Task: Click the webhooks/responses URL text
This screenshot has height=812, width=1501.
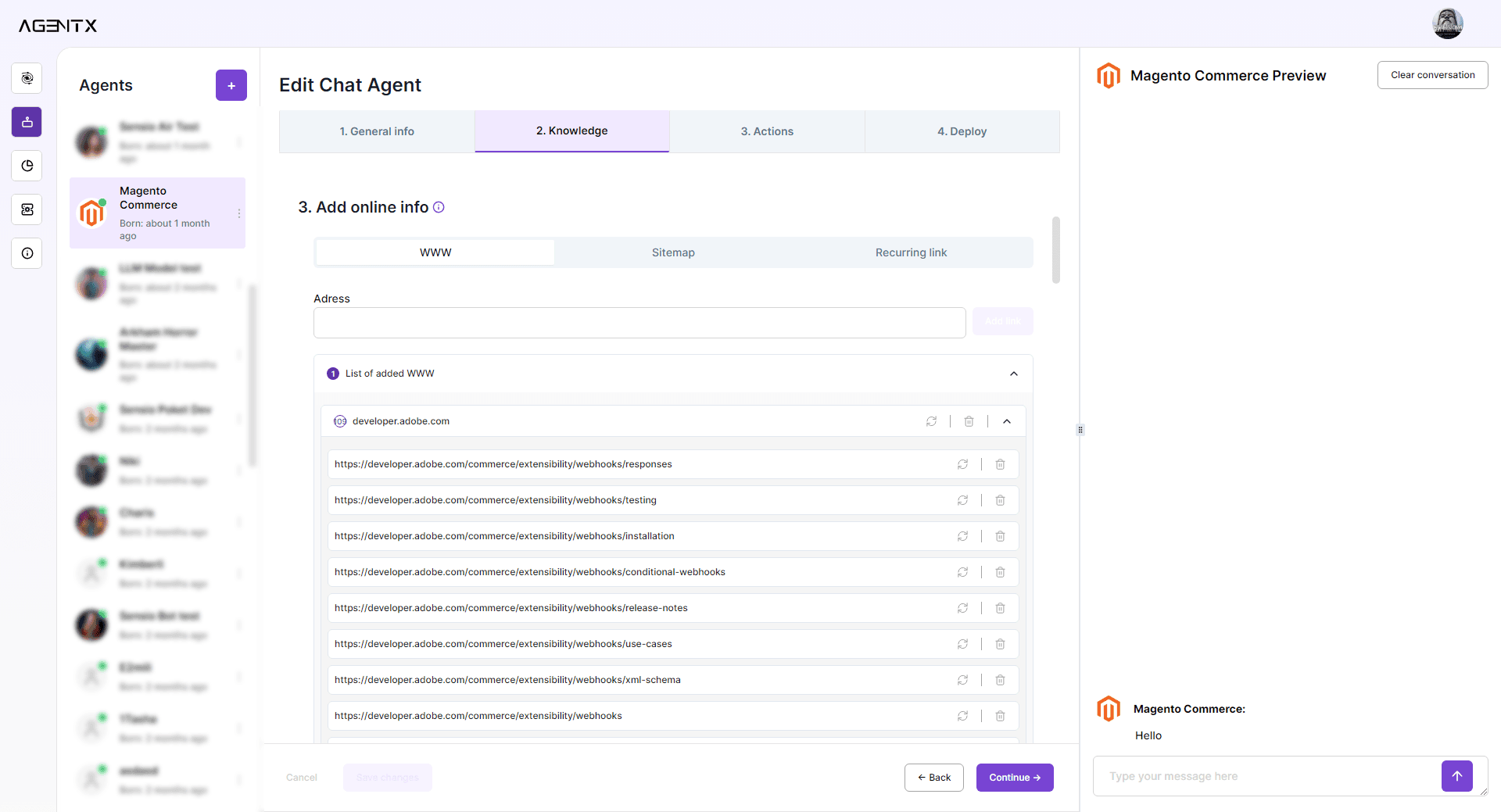Action: pos(503,464)
